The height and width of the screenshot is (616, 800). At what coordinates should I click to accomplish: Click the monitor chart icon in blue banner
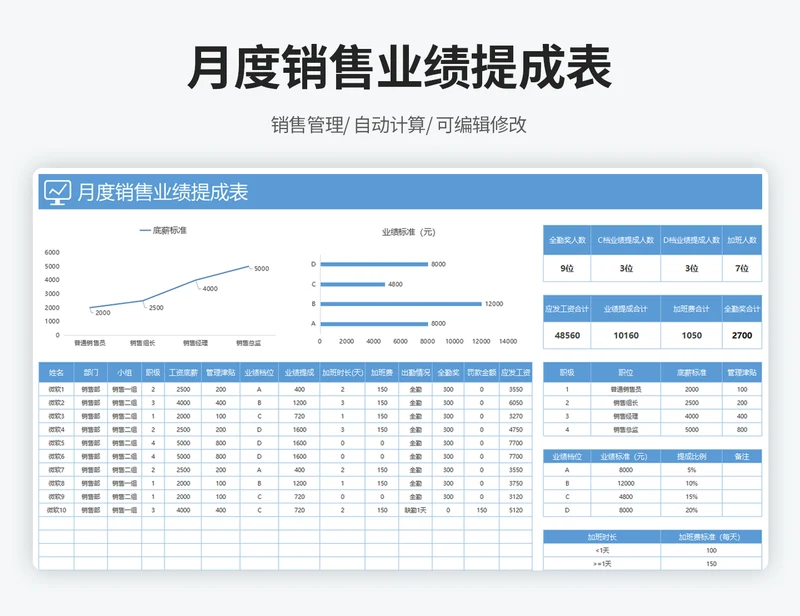point(57,192)
